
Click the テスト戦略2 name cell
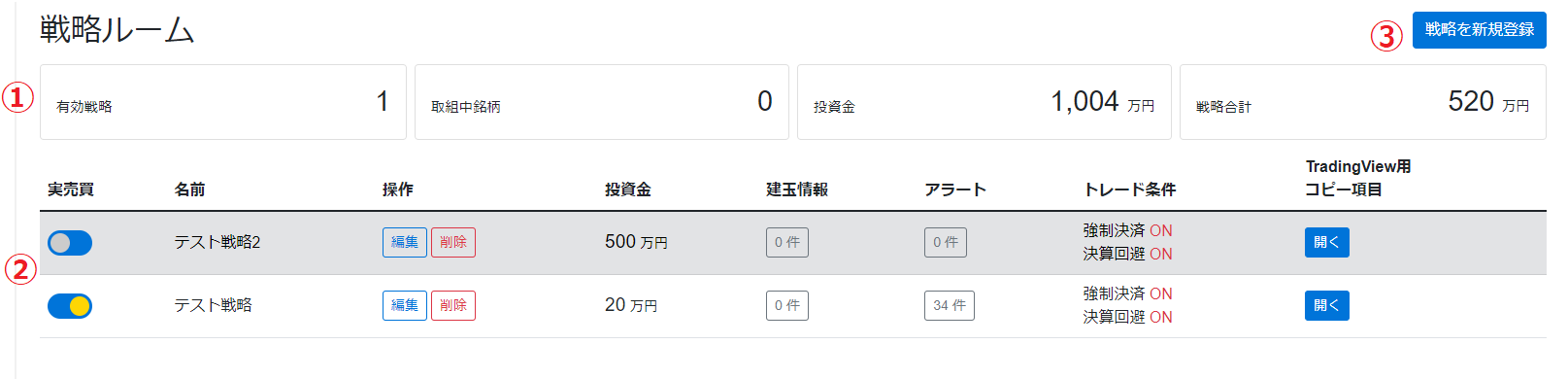(x=217, y=243)
